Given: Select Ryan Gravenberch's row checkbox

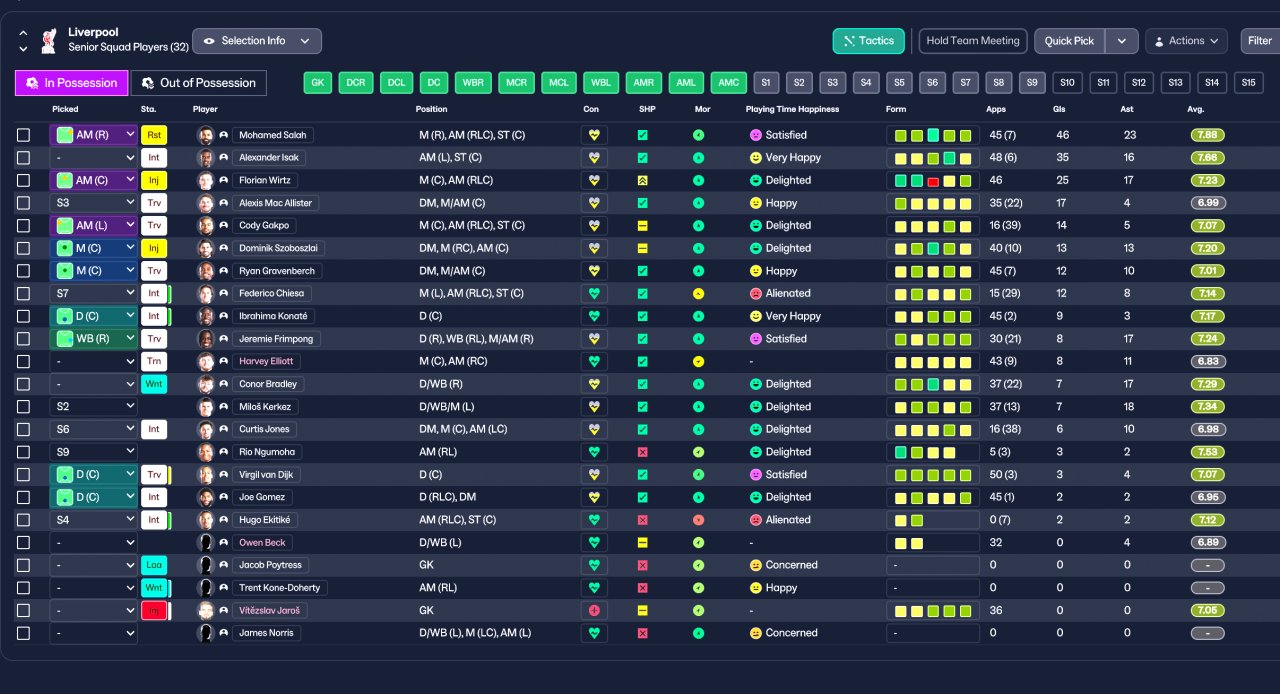Looking at the screenshot, I should 23,271.
